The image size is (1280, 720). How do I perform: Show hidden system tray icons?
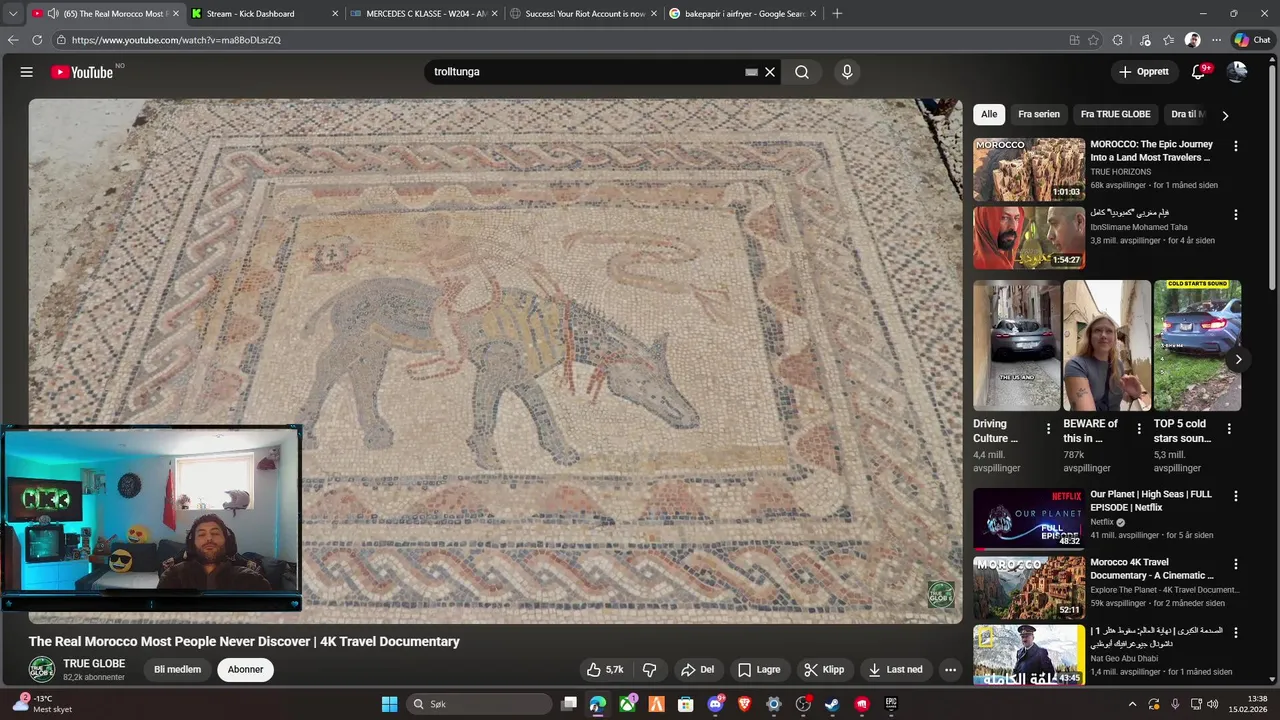click(1132, 704)
